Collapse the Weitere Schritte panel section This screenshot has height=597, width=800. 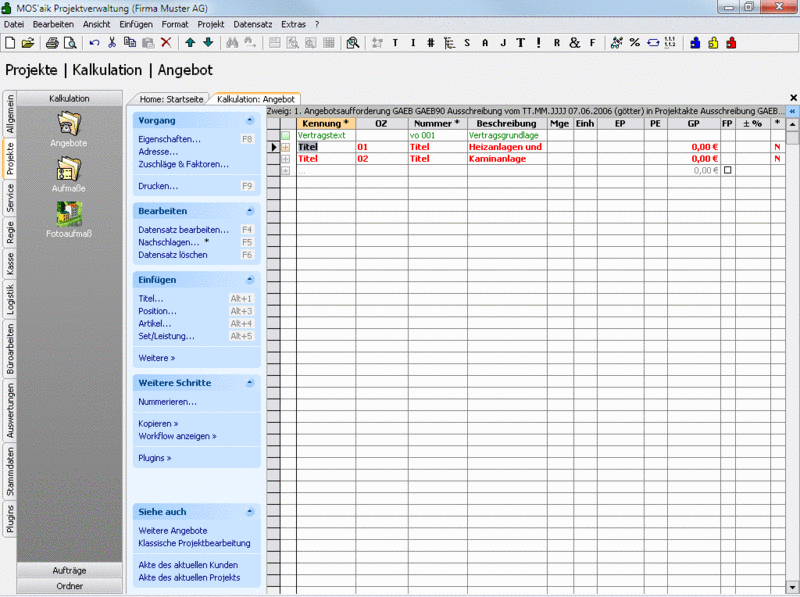250,383
